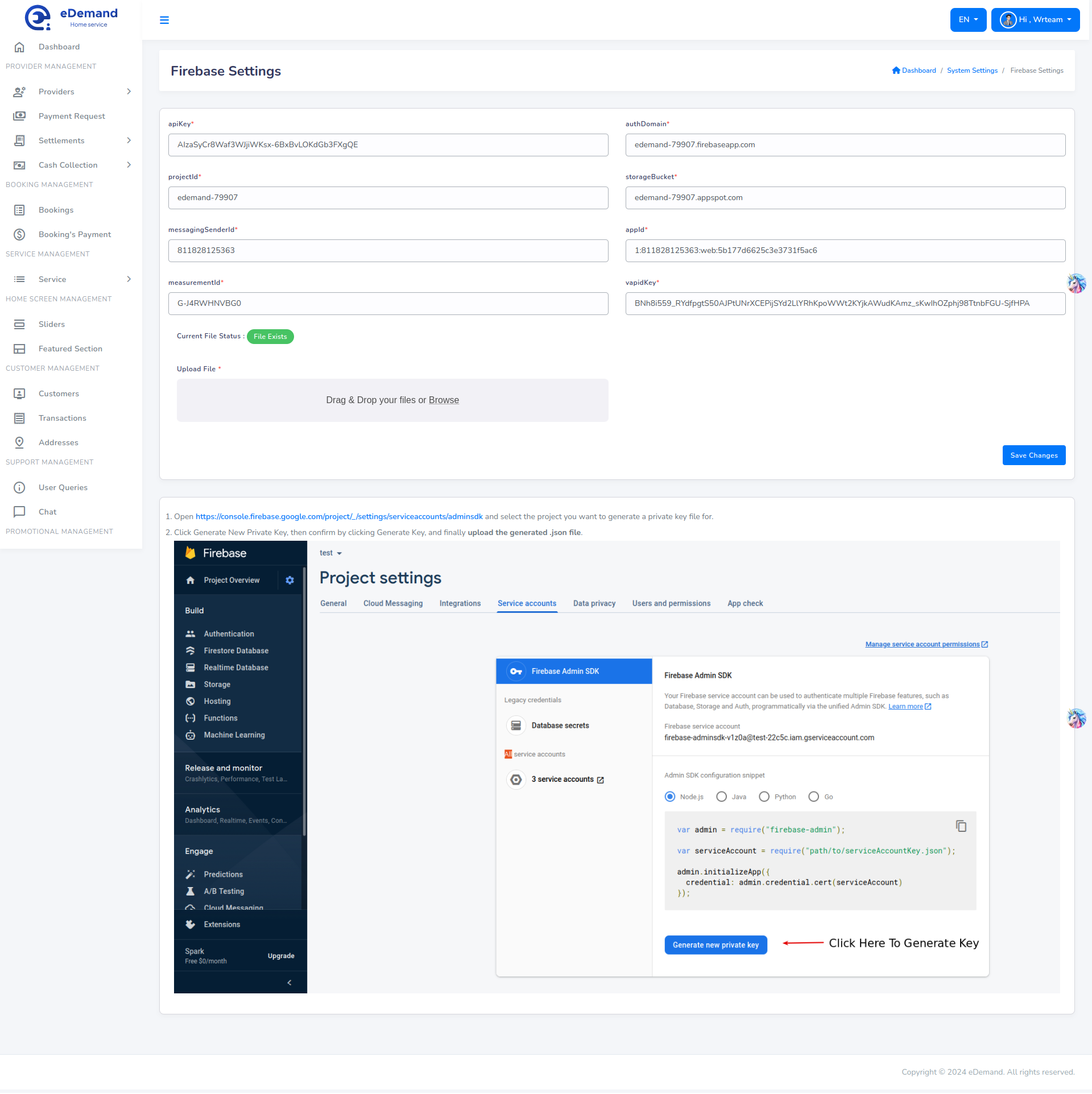Viewport: 1092px width, 1094px height.
Task: Click the Firebase Admin SDK key icon
Action: pos(516,672)
